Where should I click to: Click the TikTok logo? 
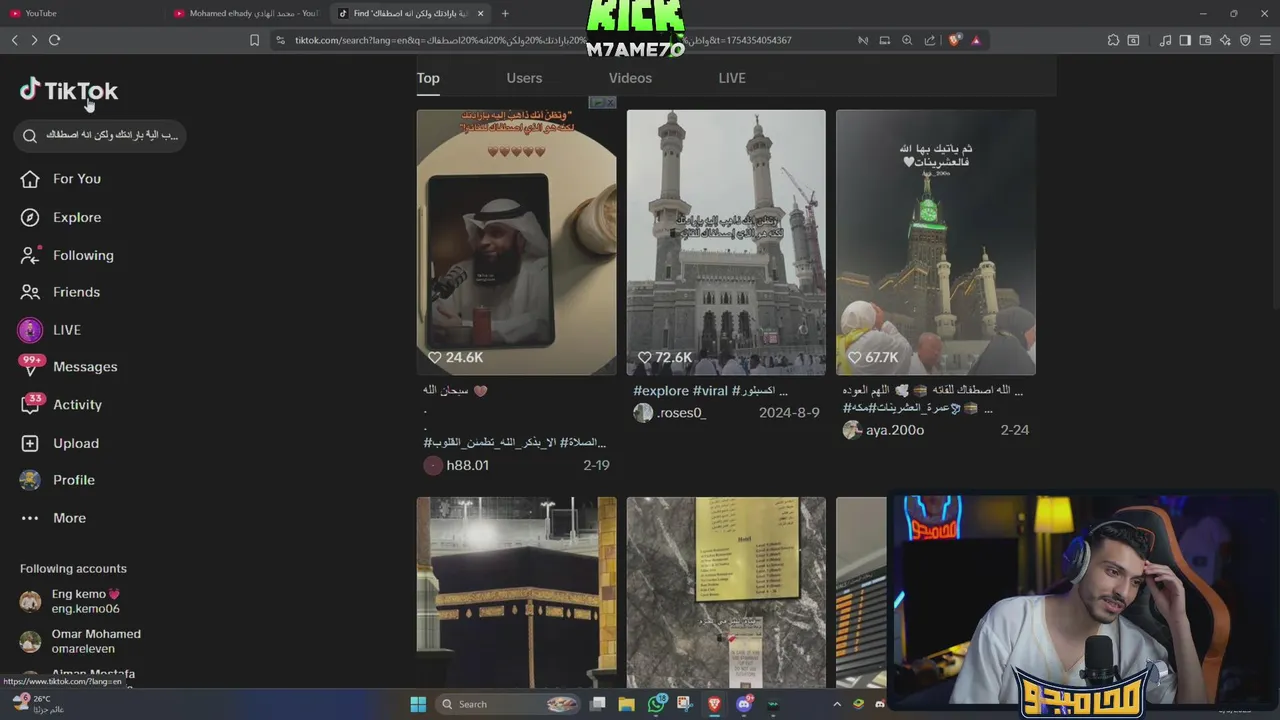click(x=69, y=91)
